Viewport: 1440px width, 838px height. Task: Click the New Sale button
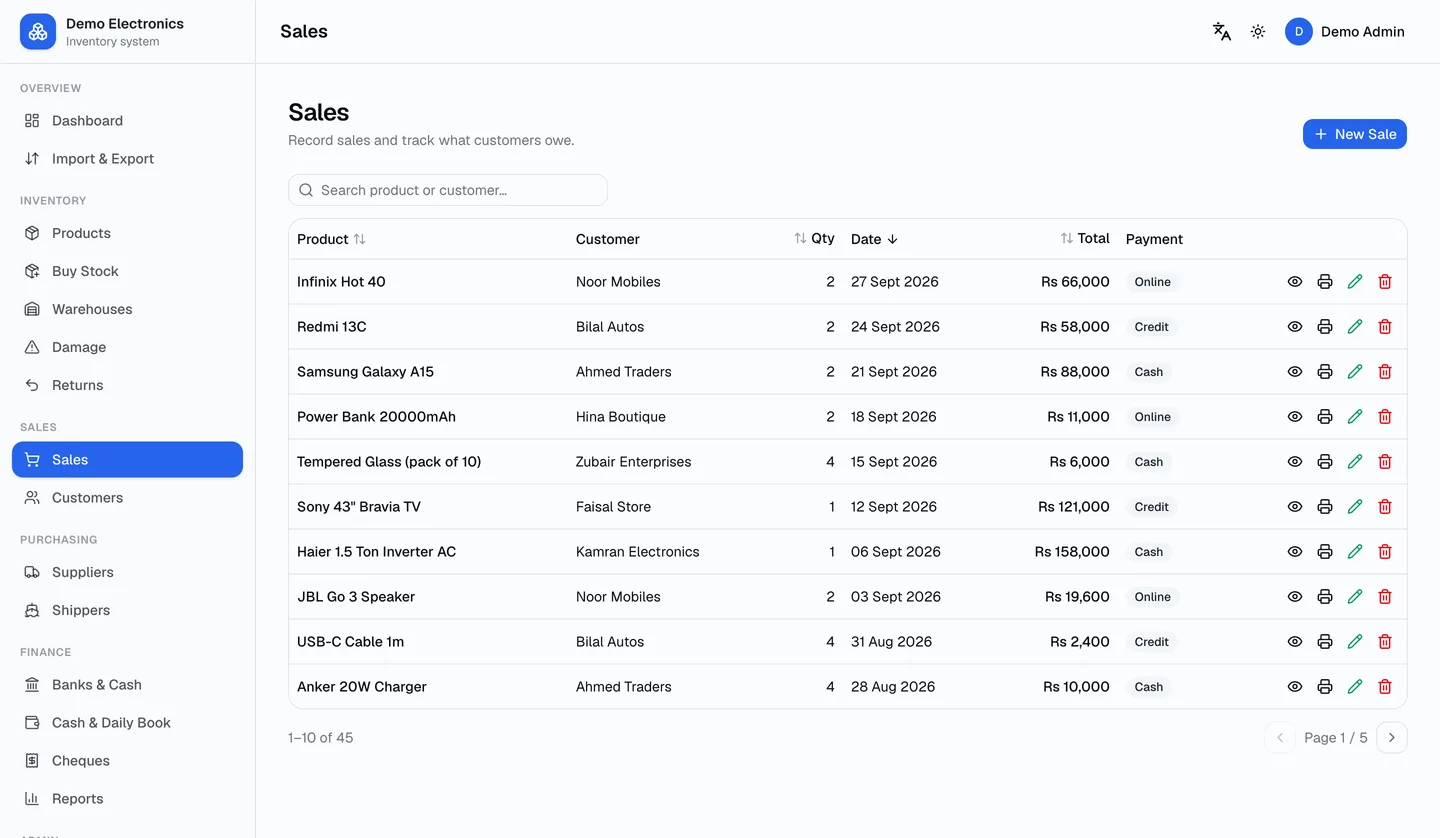click(x=1355, y=134)
